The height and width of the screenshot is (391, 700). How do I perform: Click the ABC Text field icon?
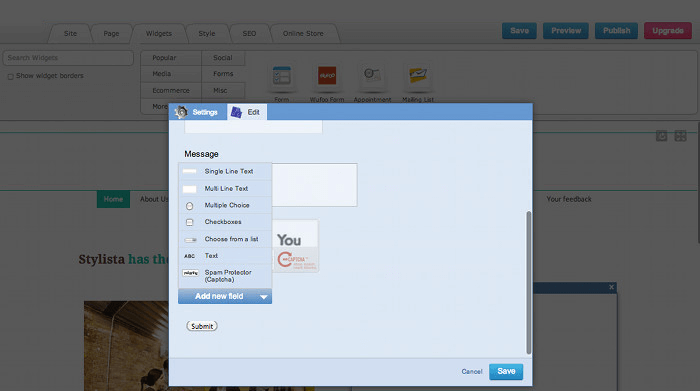coord(189,256)
